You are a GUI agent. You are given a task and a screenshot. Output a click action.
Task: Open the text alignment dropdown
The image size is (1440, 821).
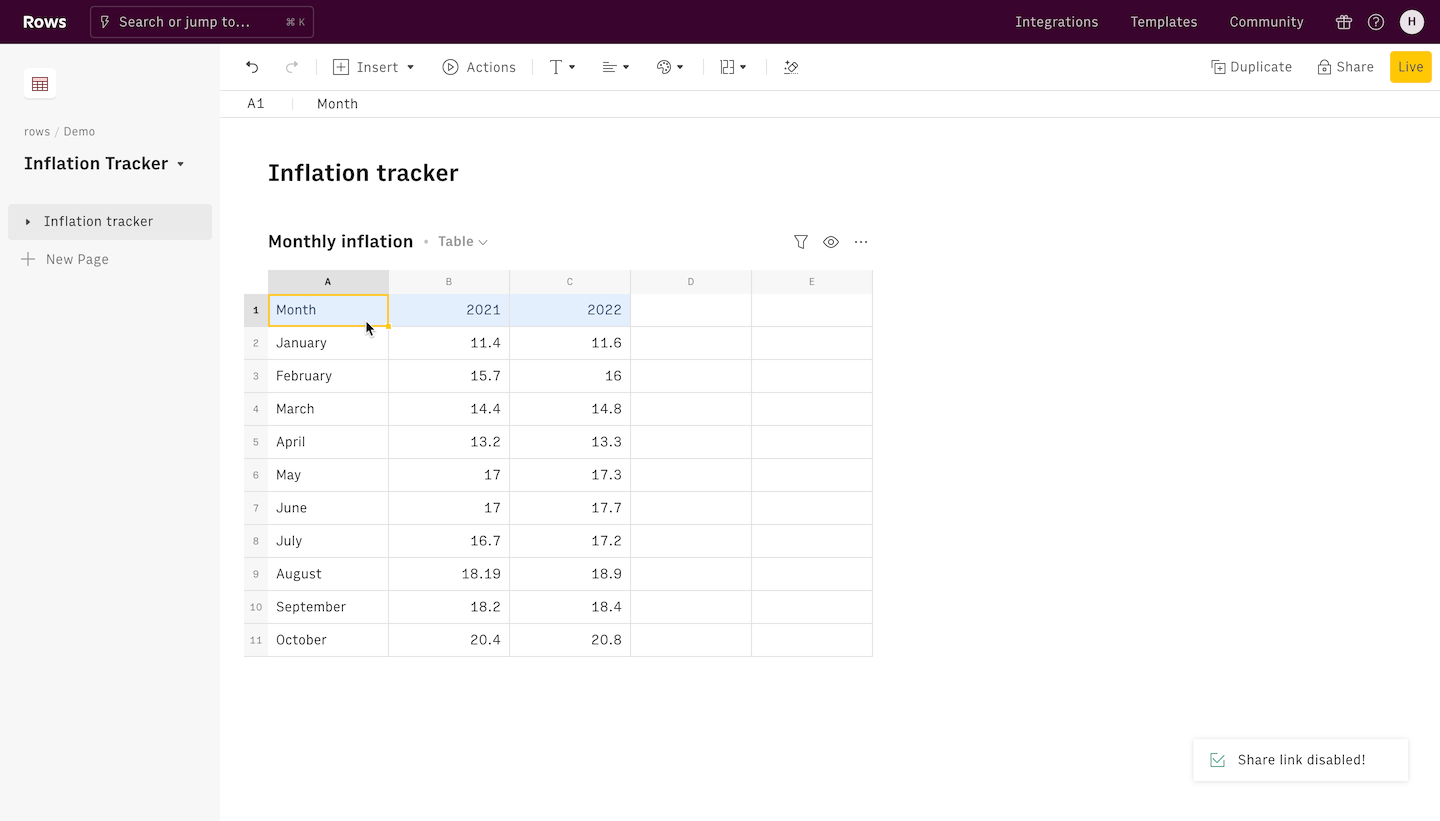point(616,67)
